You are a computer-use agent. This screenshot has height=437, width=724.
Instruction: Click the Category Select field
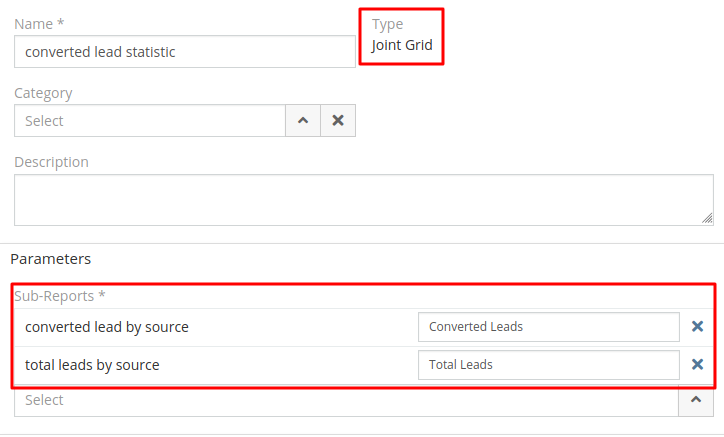[150, 121]
